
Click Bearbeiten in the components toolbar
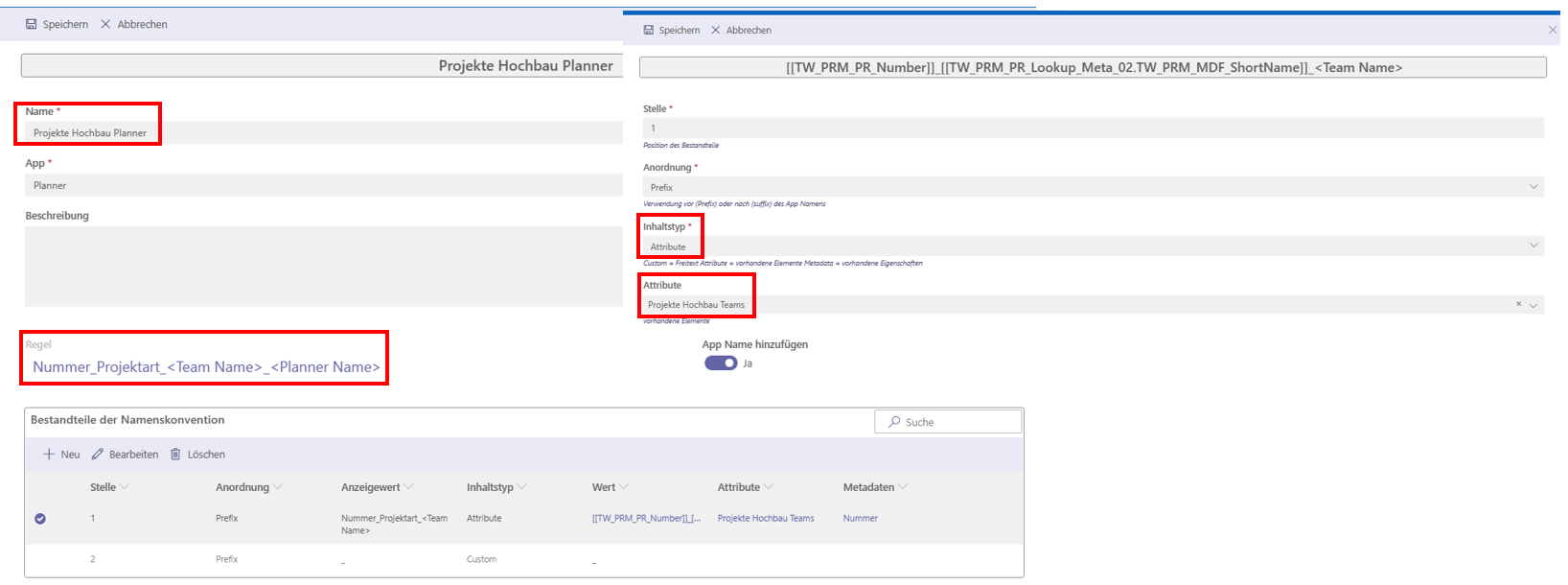[x=134, y=455]
